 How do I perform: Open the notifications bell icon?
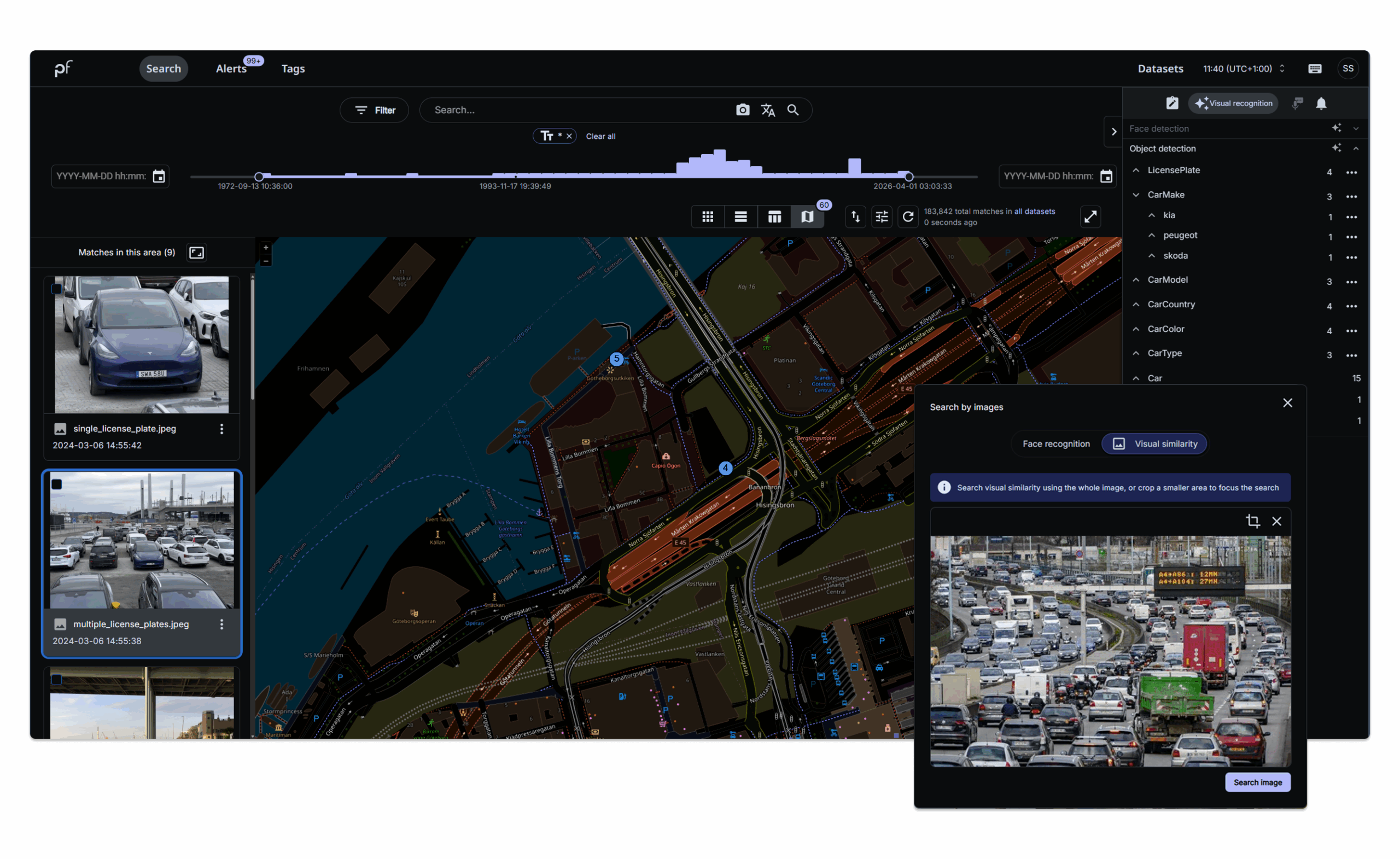(1321, 103)
